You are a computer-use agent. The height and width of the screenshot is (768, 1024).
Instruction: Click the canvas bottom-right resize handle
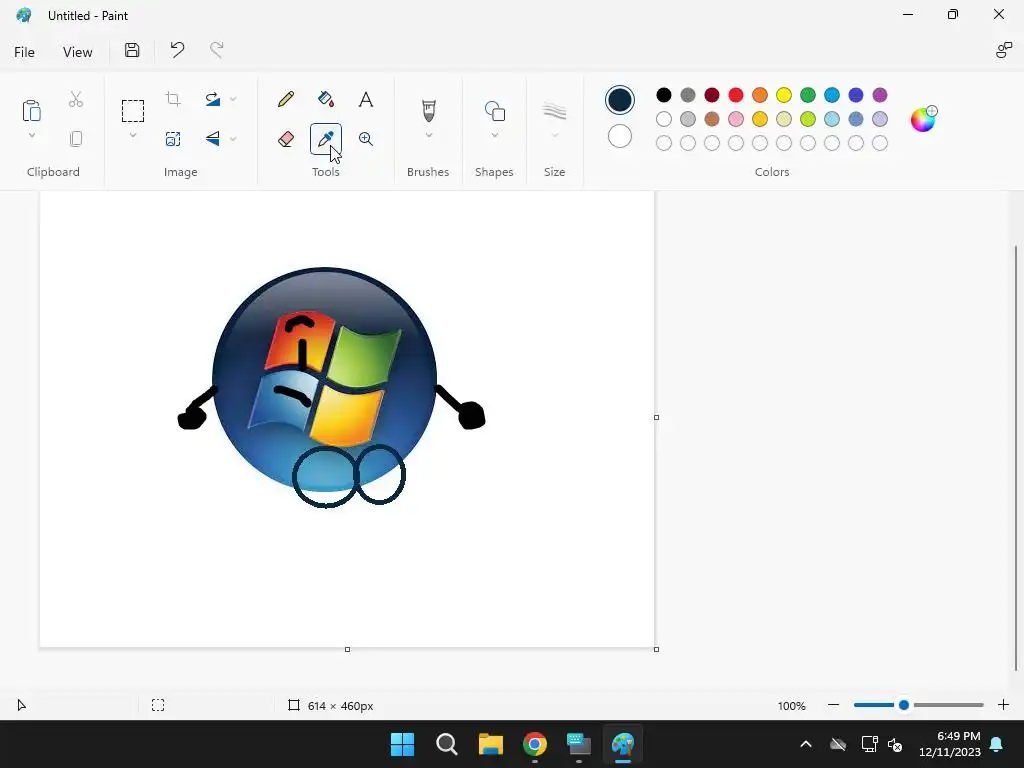coord(656,649)
